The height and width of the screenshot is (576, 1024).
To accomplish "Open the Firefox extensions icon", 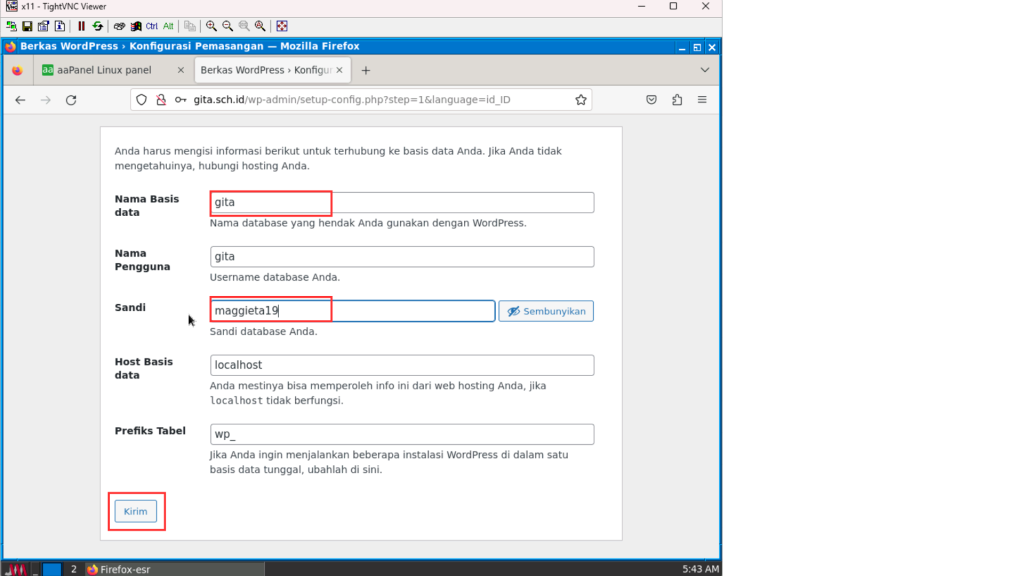I will 677,100.
